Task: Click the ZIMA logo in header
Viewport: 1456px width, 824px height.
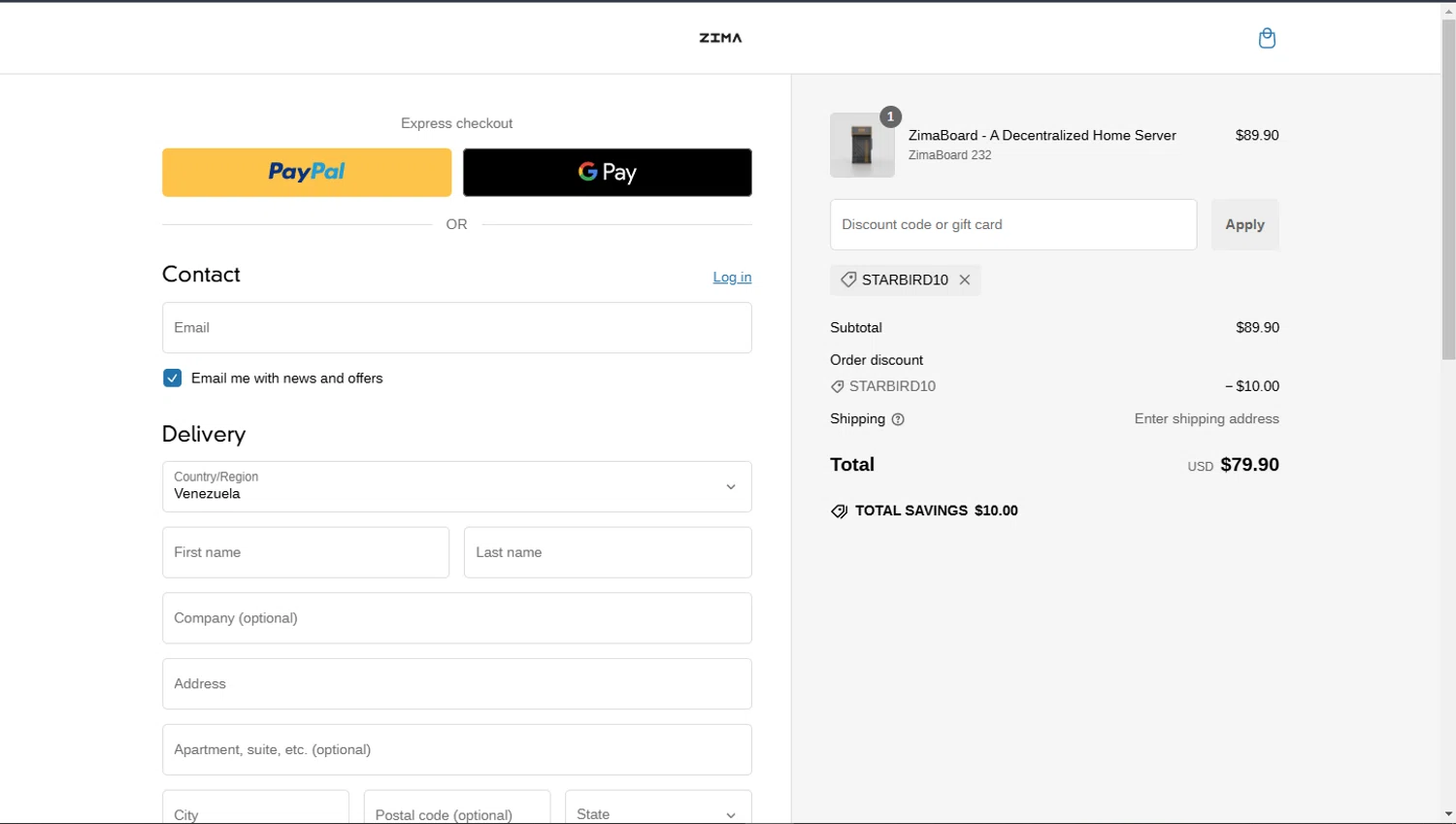Action: 720,38
